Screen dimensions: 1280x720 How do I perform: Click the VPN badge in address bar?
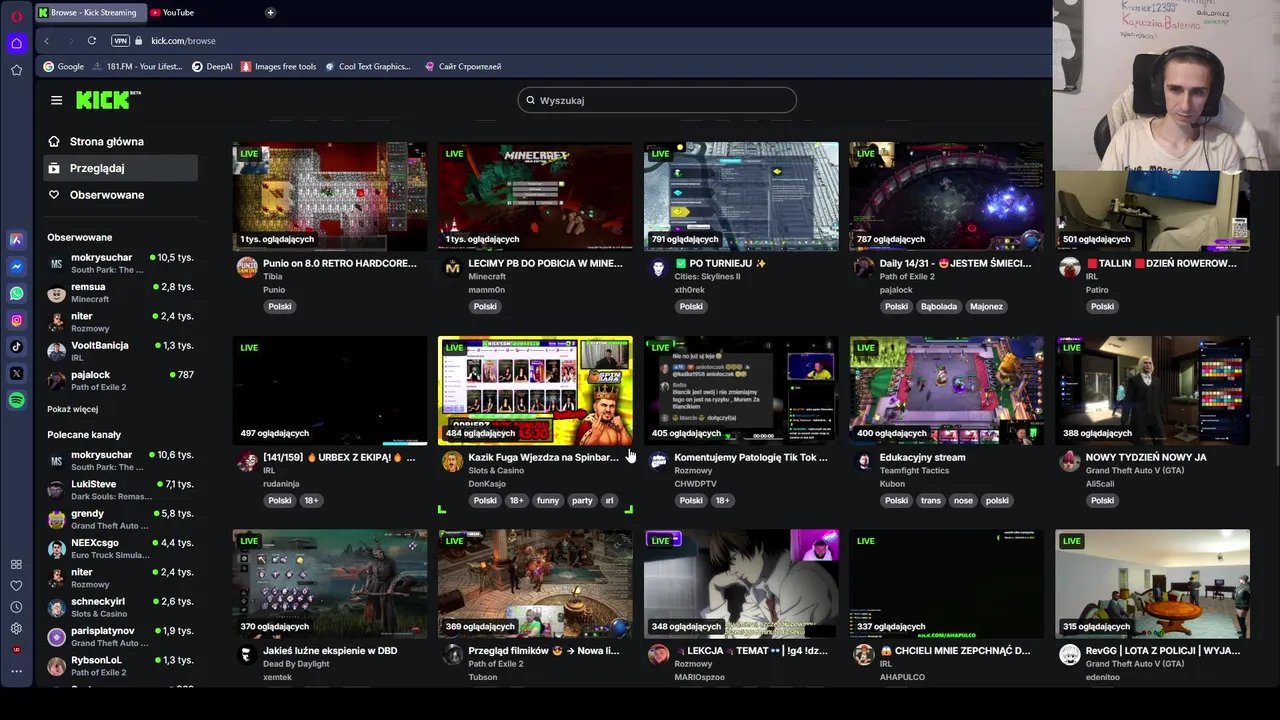click(x=121, y=41)
